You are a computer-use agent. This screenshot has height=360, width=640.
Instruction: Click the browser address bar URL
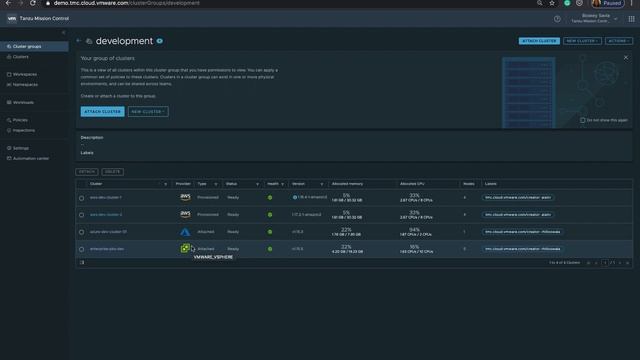coord(127,3)
